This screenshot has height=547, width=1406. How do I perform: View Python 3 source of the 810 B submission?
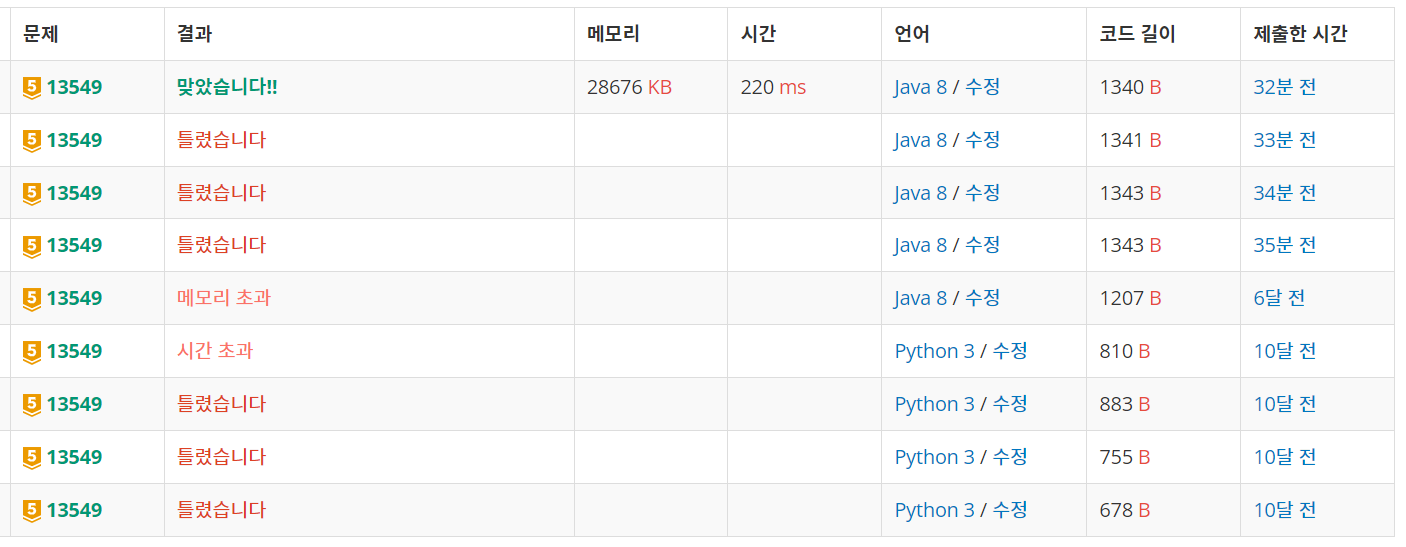(934, 351)
